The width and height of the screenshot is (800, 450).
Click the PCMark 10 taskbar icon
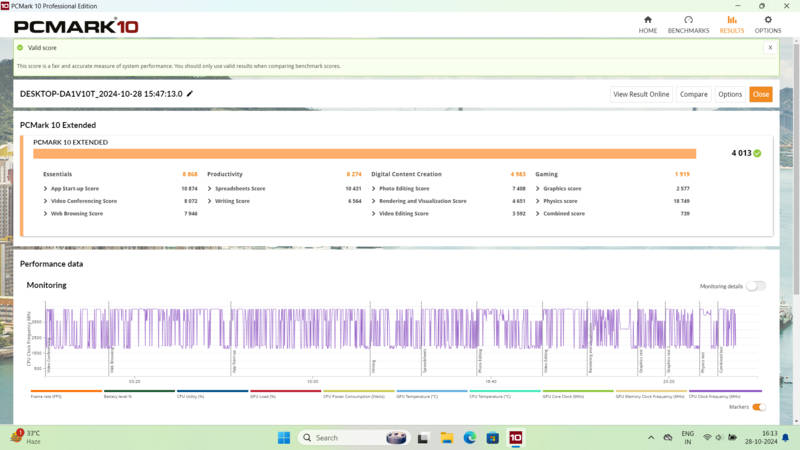(x=515, y=438)
